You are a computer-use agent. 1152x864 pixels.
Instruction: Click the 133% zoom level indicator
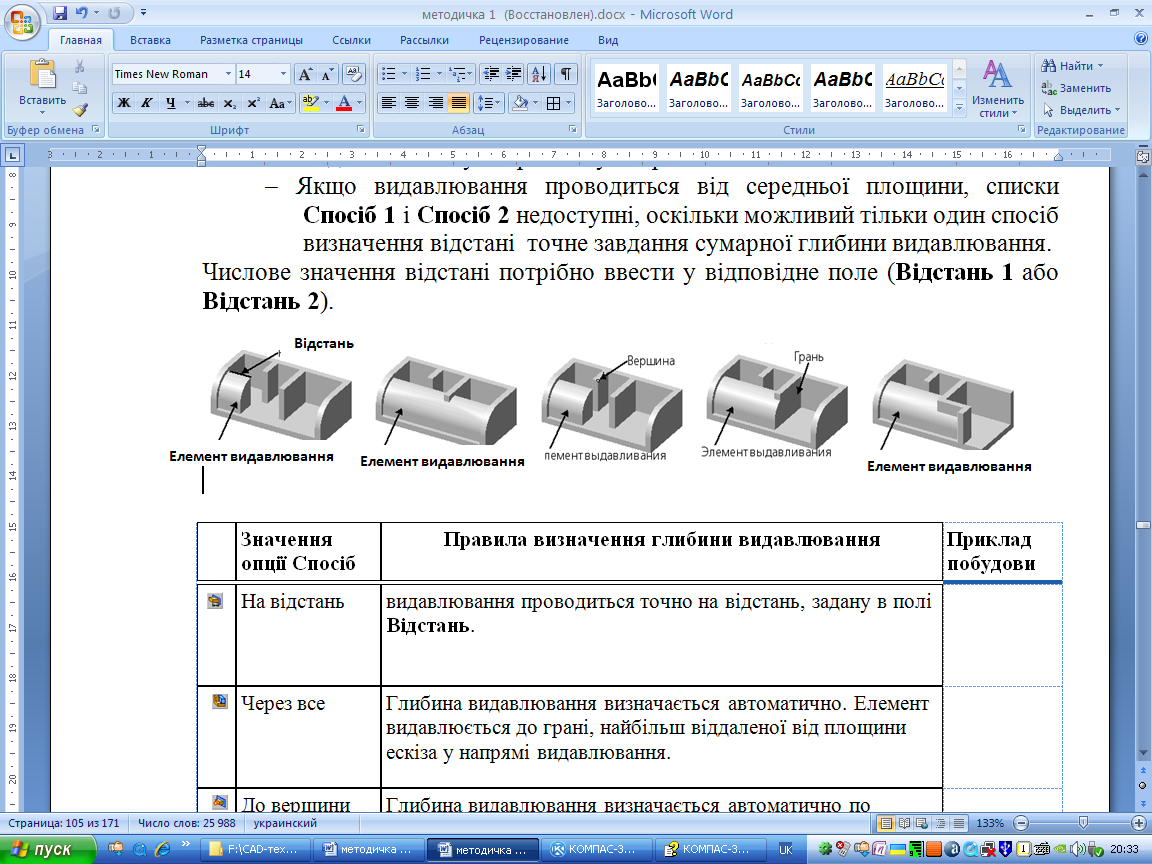pyautogui.click(x=990, y=824)
